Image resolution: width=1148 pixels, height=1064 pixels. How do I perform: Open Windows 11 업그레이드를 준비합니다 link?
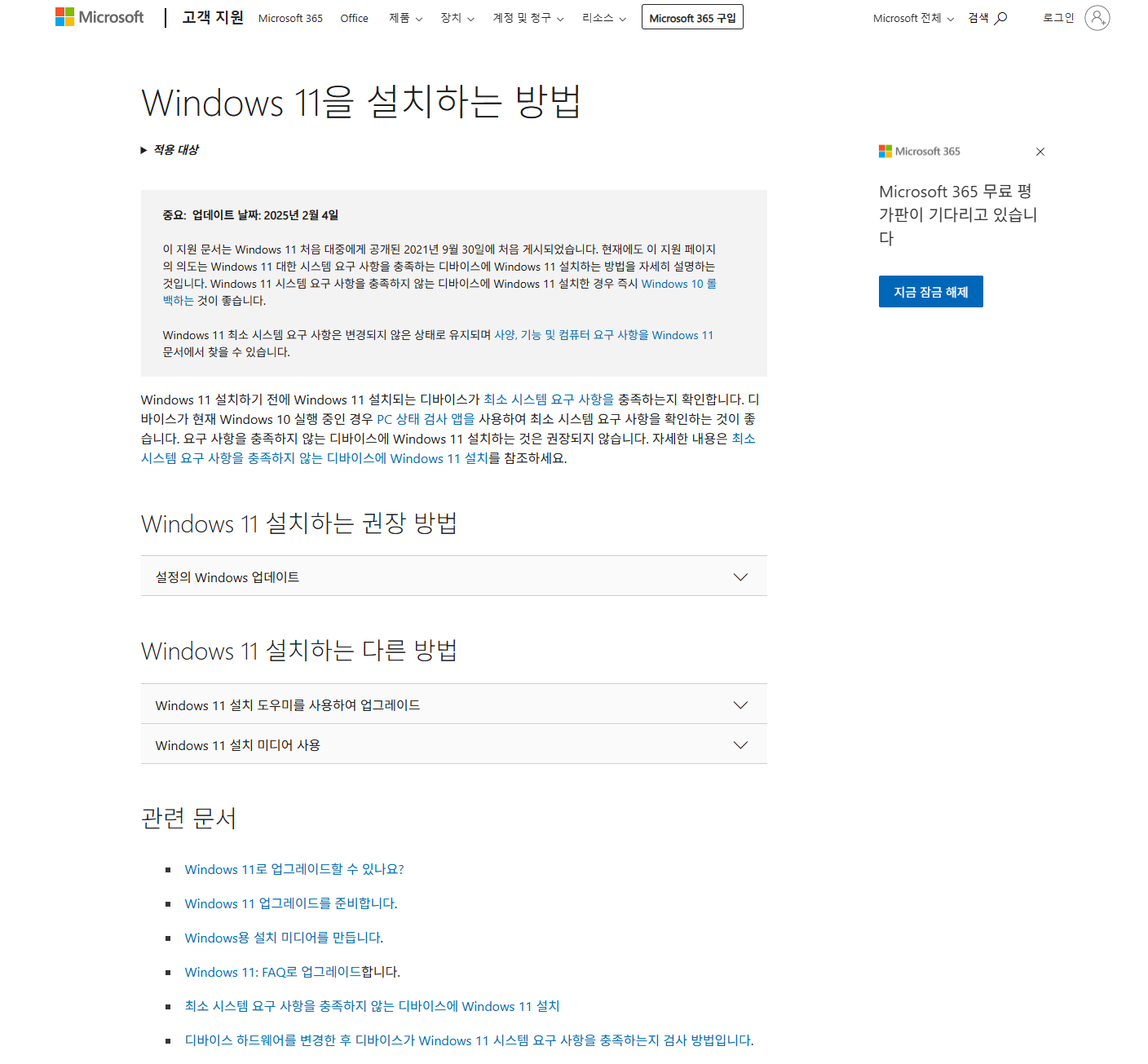coord(289,903)
